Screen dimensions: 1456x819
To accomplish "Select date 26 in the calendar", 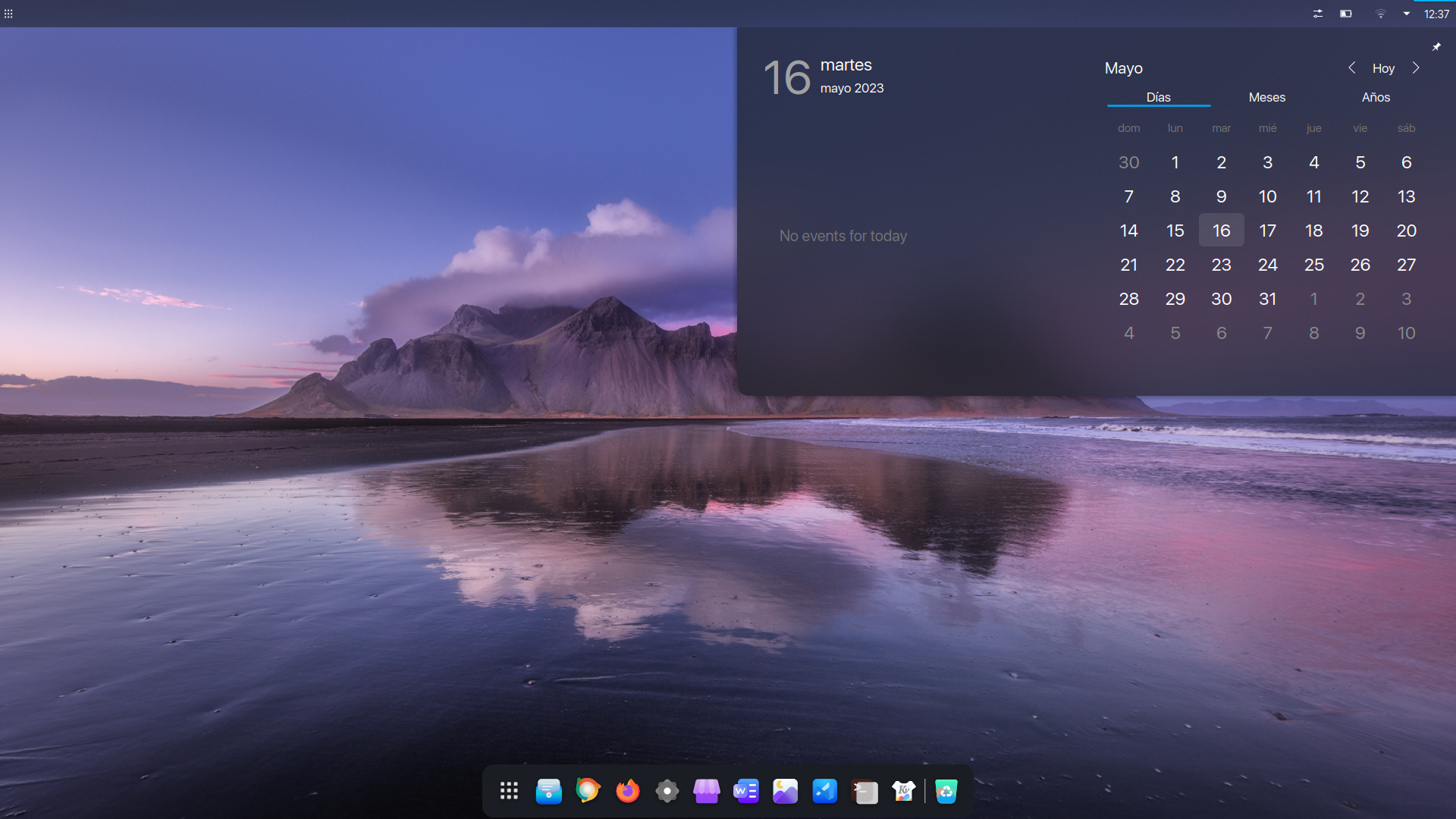I will 1360,265.
